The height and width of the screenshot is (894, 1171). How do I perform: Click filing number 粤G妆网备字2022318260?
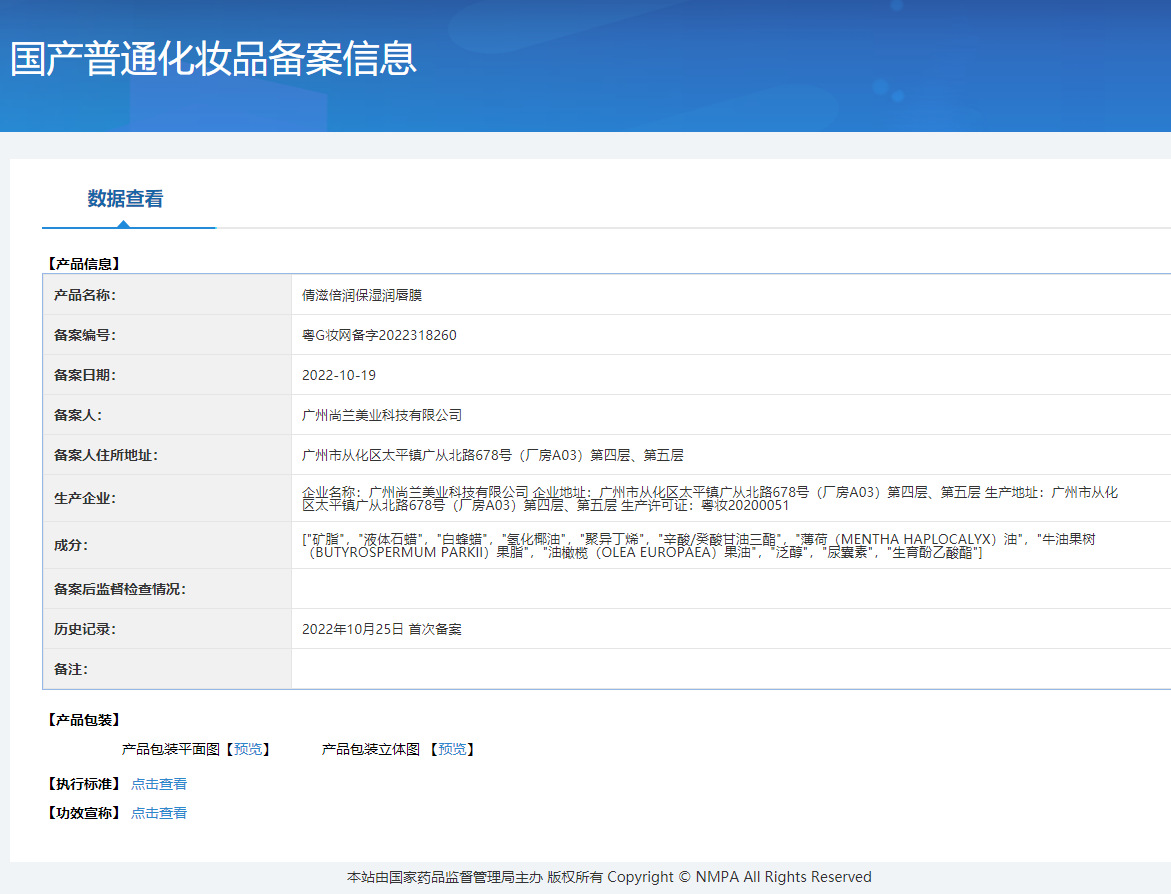coord(379,335)
